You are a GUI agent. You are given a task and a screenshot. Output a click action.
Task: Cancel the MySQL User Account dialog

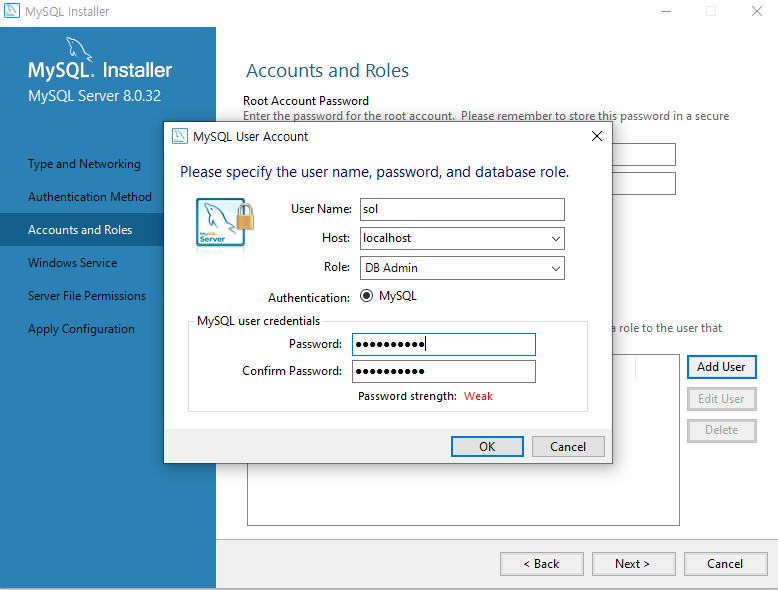[568, 447]
